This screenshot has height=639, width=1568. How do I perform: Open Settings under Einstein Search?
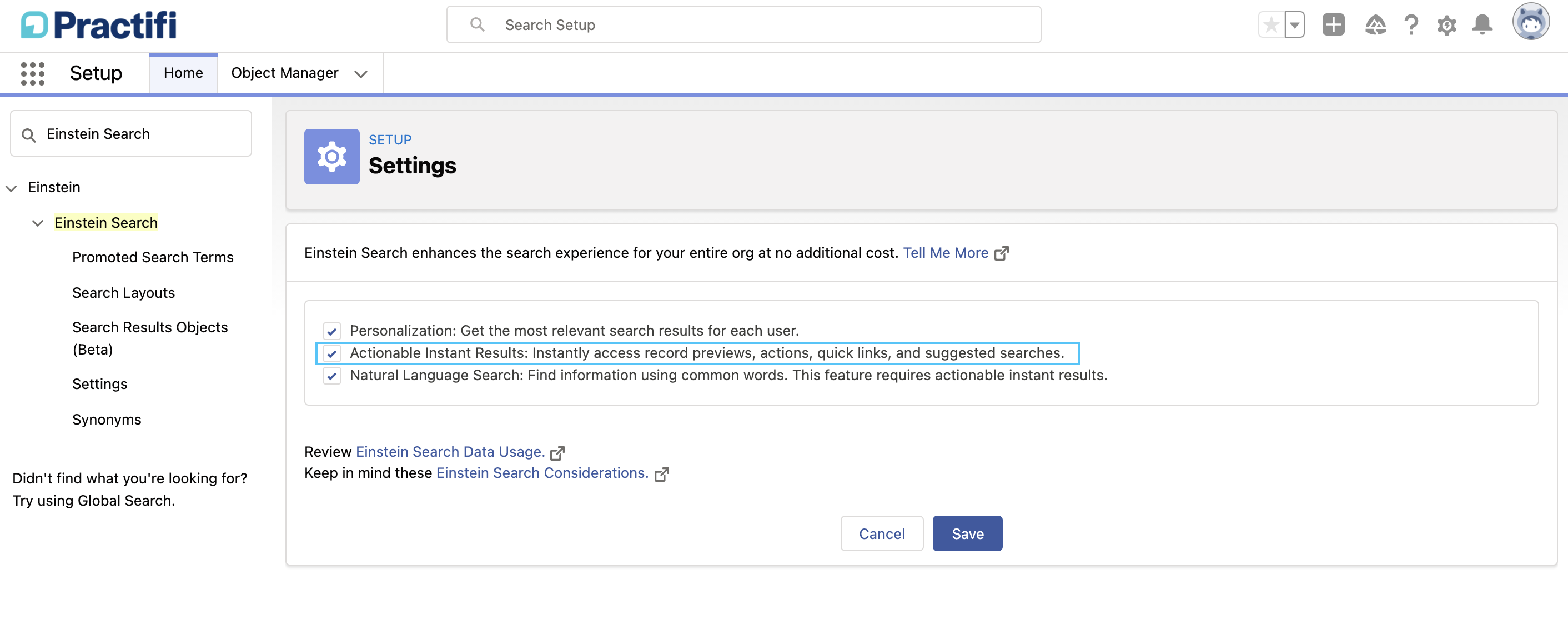pos(100,385)
